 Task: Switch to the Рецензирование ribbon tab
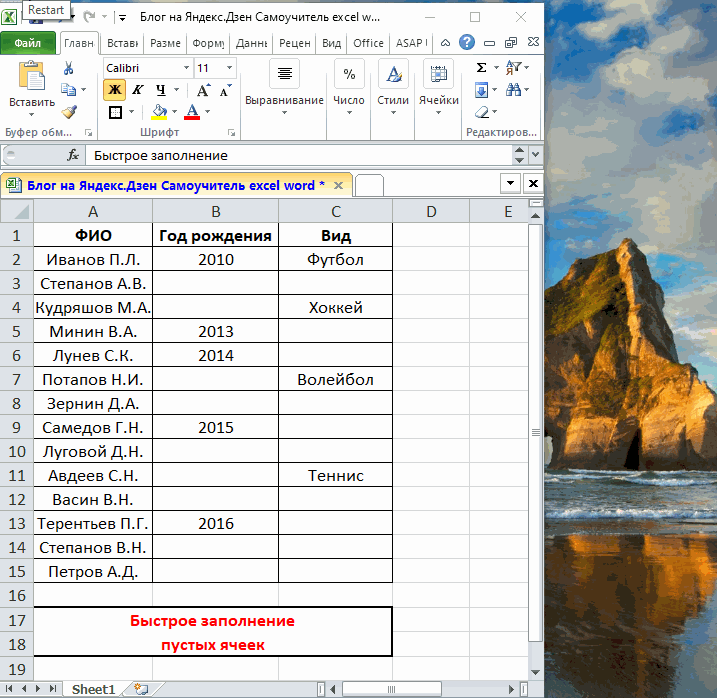click(294, 43)
